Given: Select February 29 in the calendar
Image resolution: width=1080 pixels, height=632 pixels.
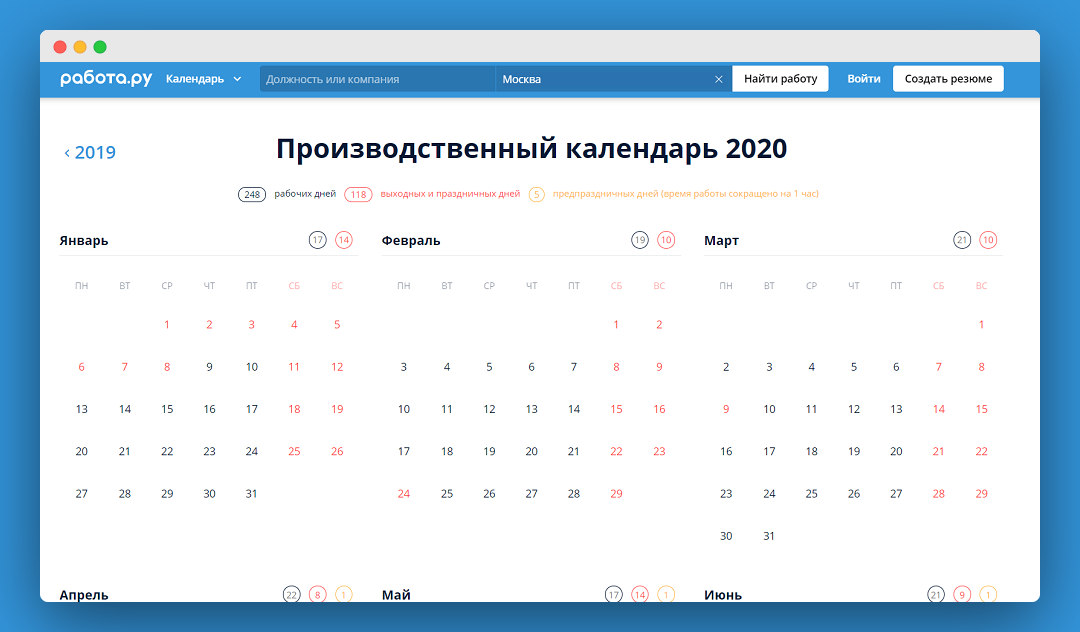Looking at the screenshot, I should pyautogui.click(x=616, y=494).
